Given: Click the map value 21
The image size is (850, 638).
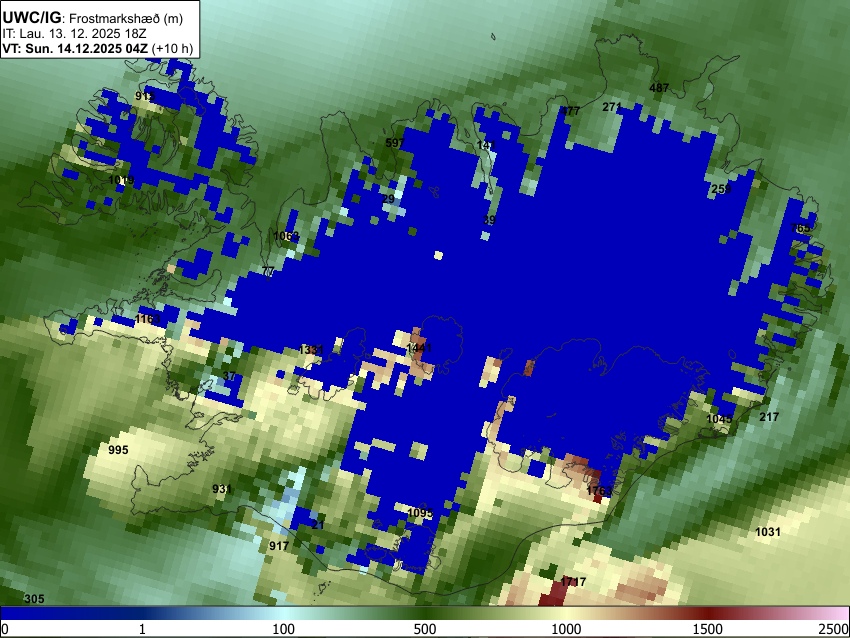Looking at the screenshot, I should pos(318,525).
